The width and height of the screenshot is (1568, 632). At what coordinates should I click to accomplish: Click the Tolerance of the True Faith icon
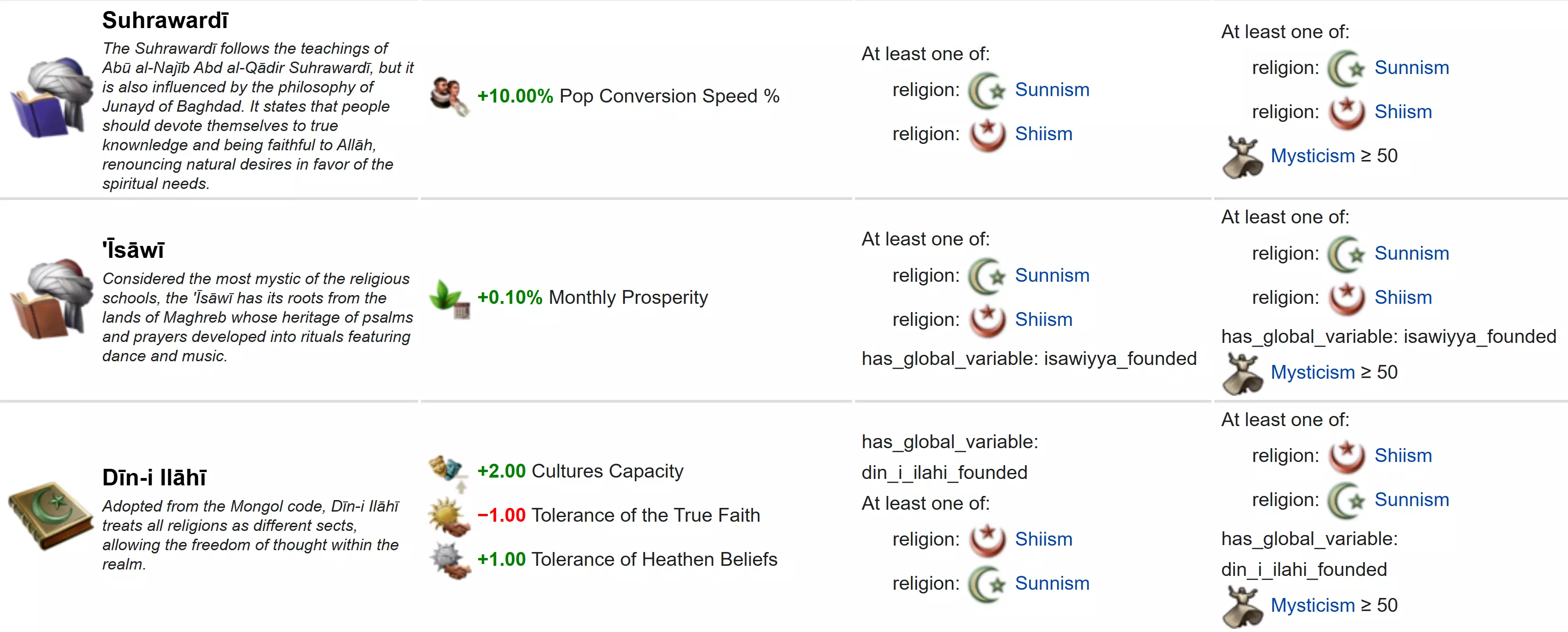click(x=449, y=516)
